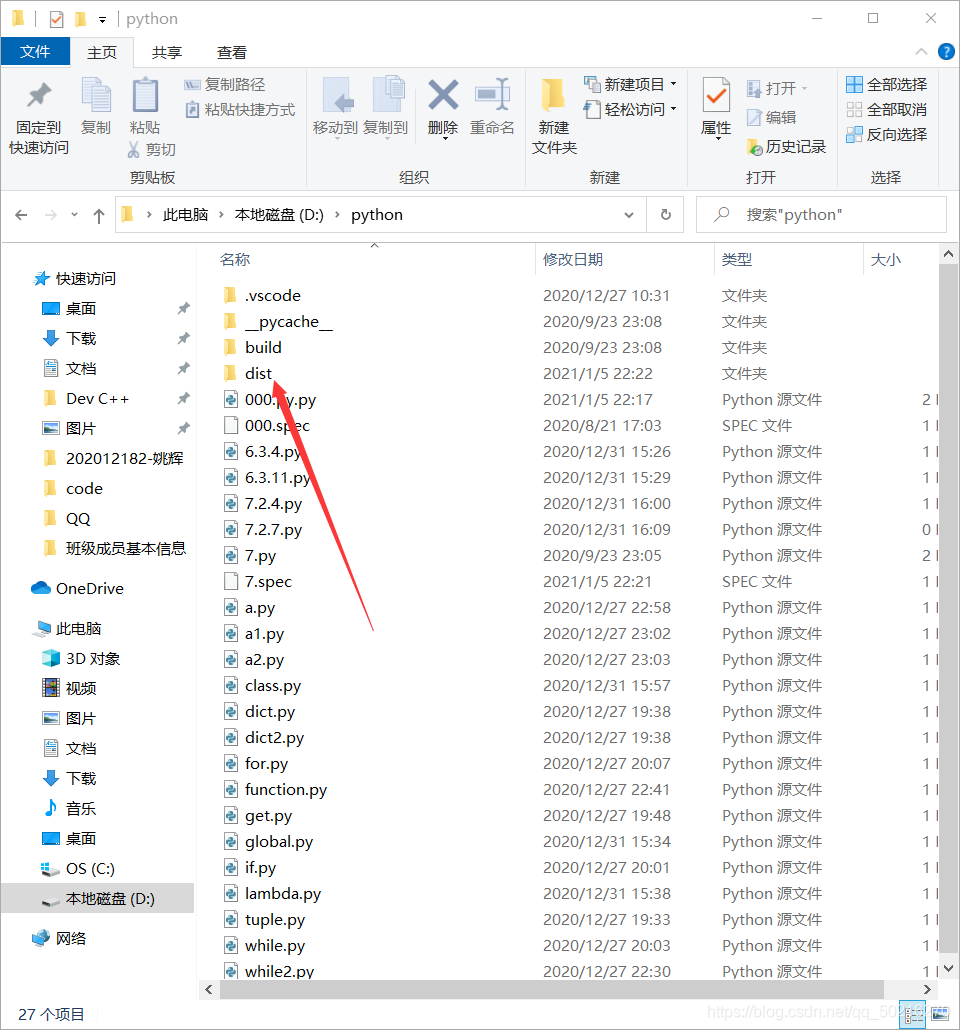Click the 重命名 (Rename) icon
This screenshot has width=960, height=1030.
pos(492,107)
